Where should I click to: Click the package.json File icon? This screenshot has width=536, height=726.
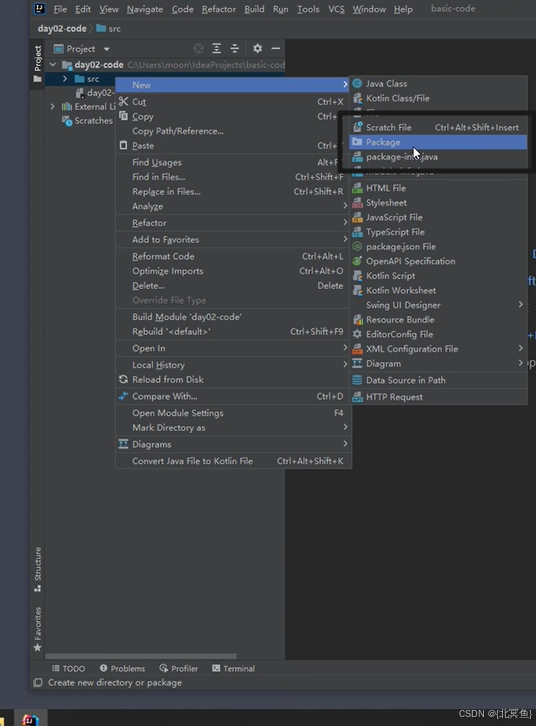(x=357, y=247)
